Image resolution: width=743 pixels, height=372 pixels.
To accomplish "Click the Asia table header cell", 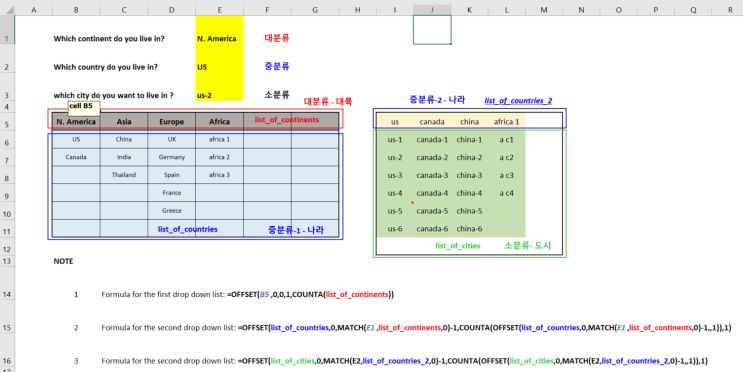I will (x=124, y=121).
